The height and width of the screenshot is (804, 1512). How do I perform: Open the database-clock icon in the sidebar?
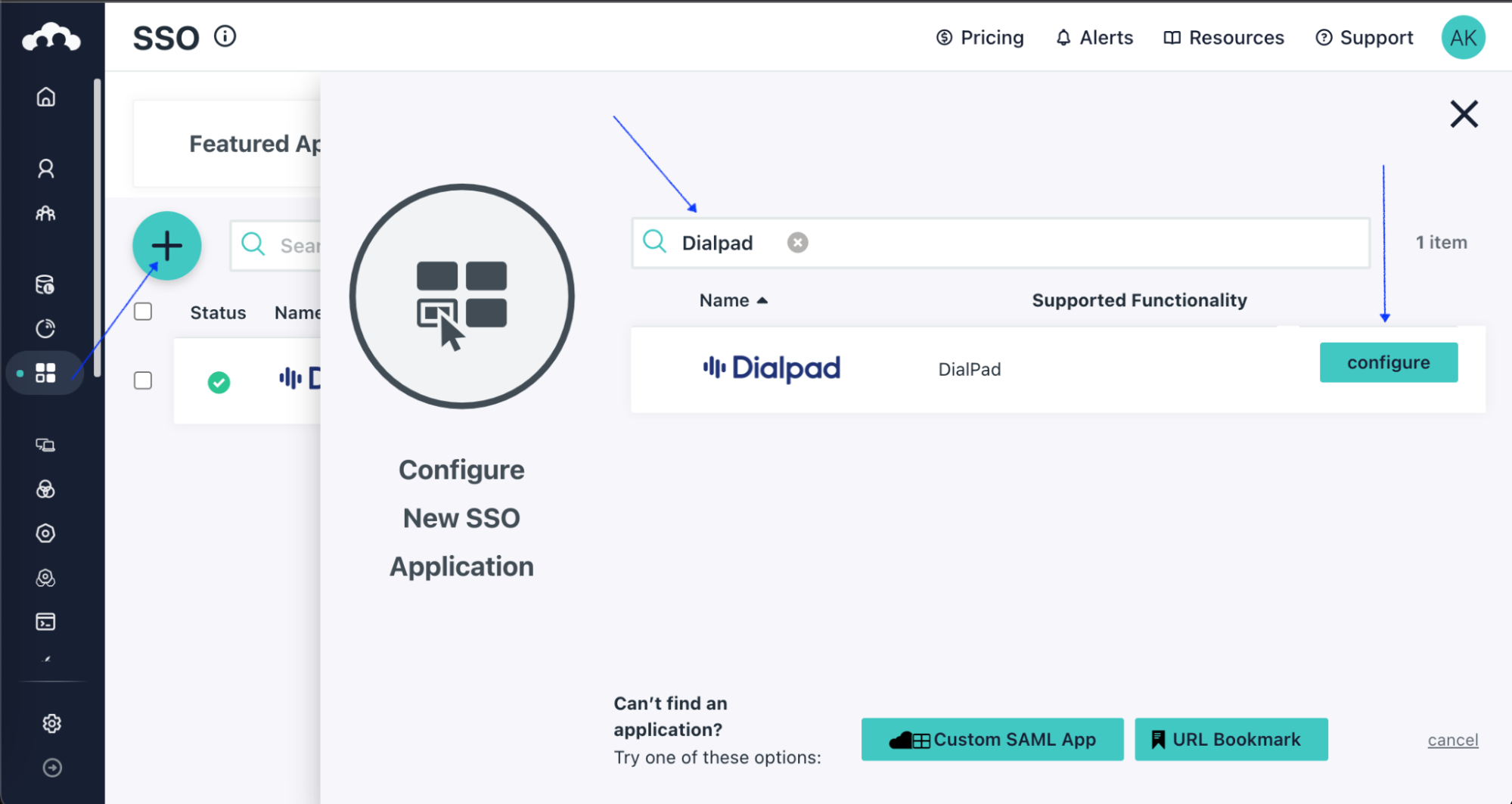(x=45, y=284)
